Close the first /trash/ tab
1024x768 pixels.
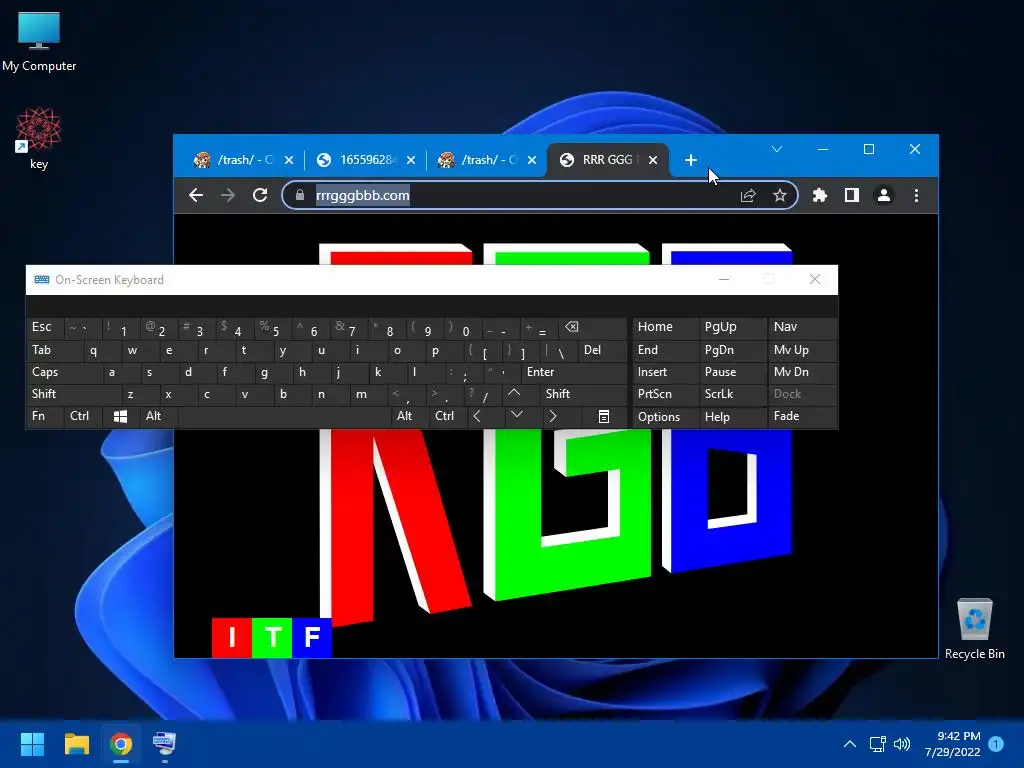click(x=289, y=160)
